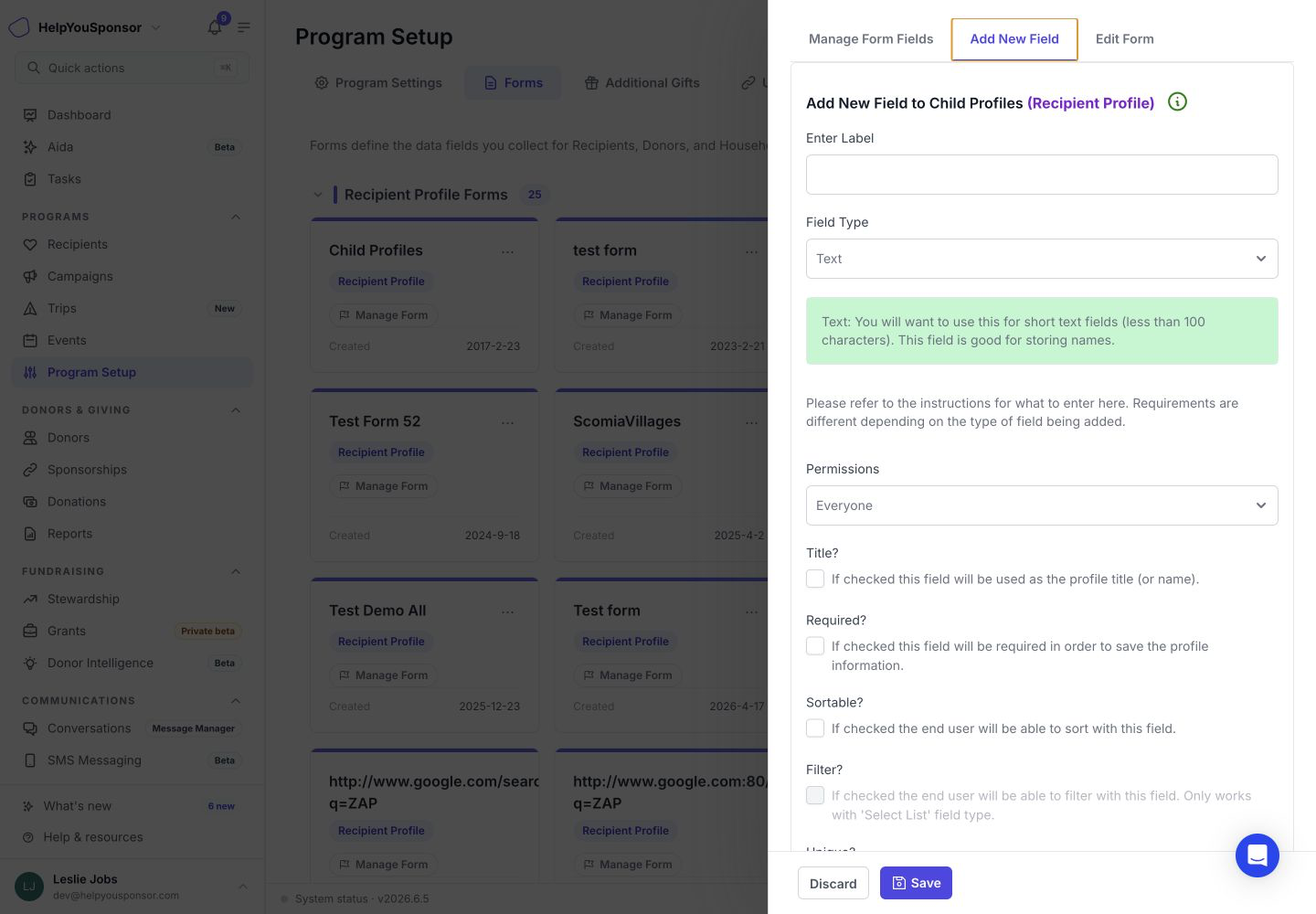
Task: Click the Aida sparkle icon
Action: 30,147
